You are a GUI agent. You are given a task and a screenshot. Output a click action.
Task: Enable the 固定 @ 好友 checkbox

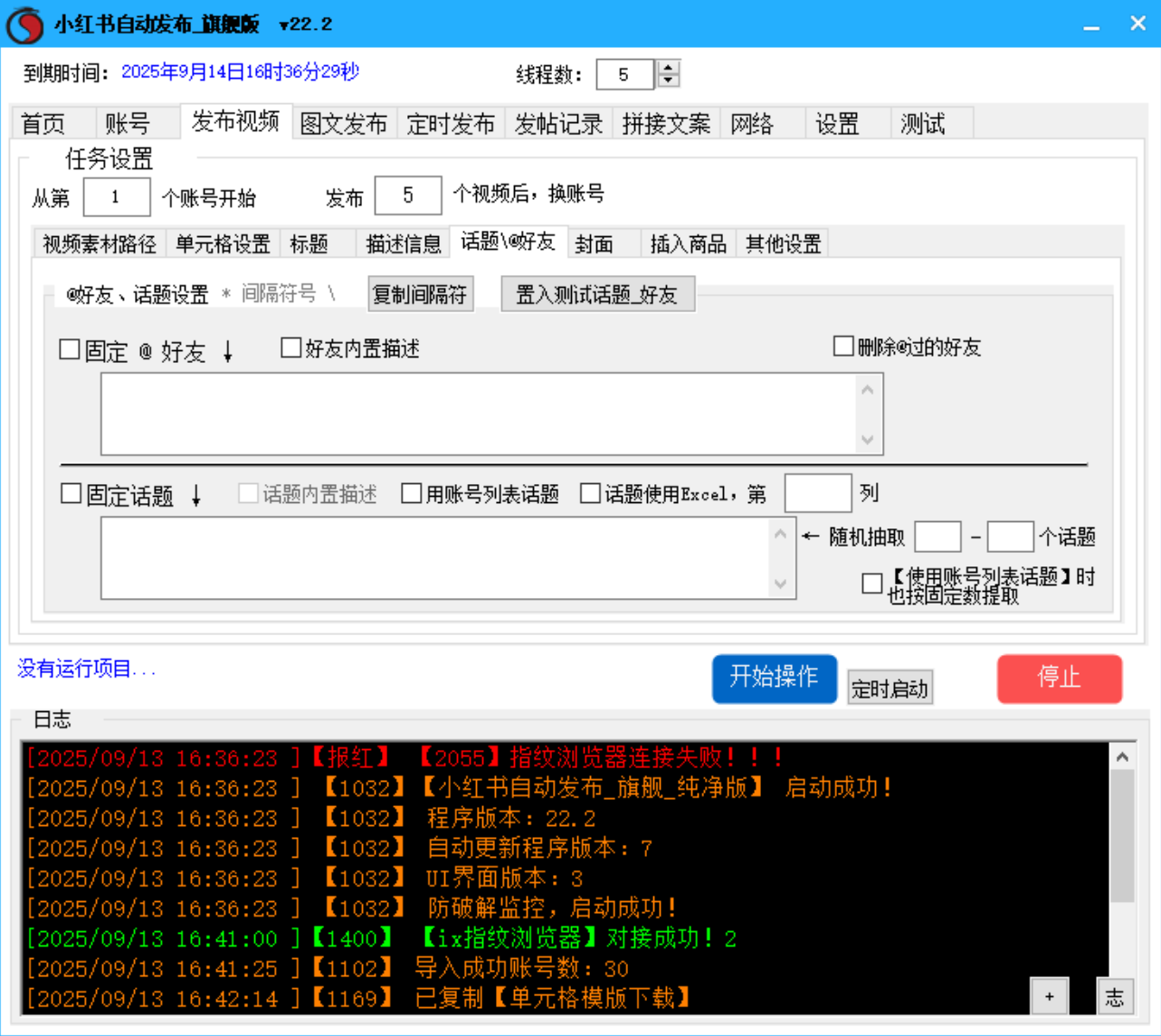[x=68, y=350]
